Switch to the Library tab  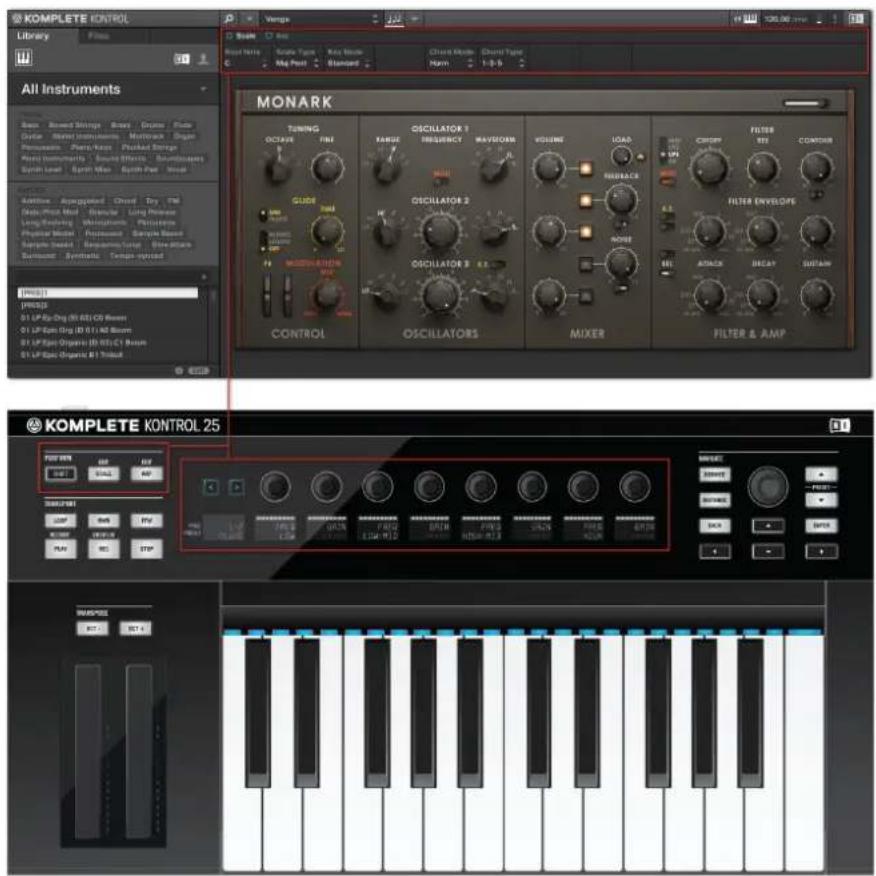tap(33, 36)
